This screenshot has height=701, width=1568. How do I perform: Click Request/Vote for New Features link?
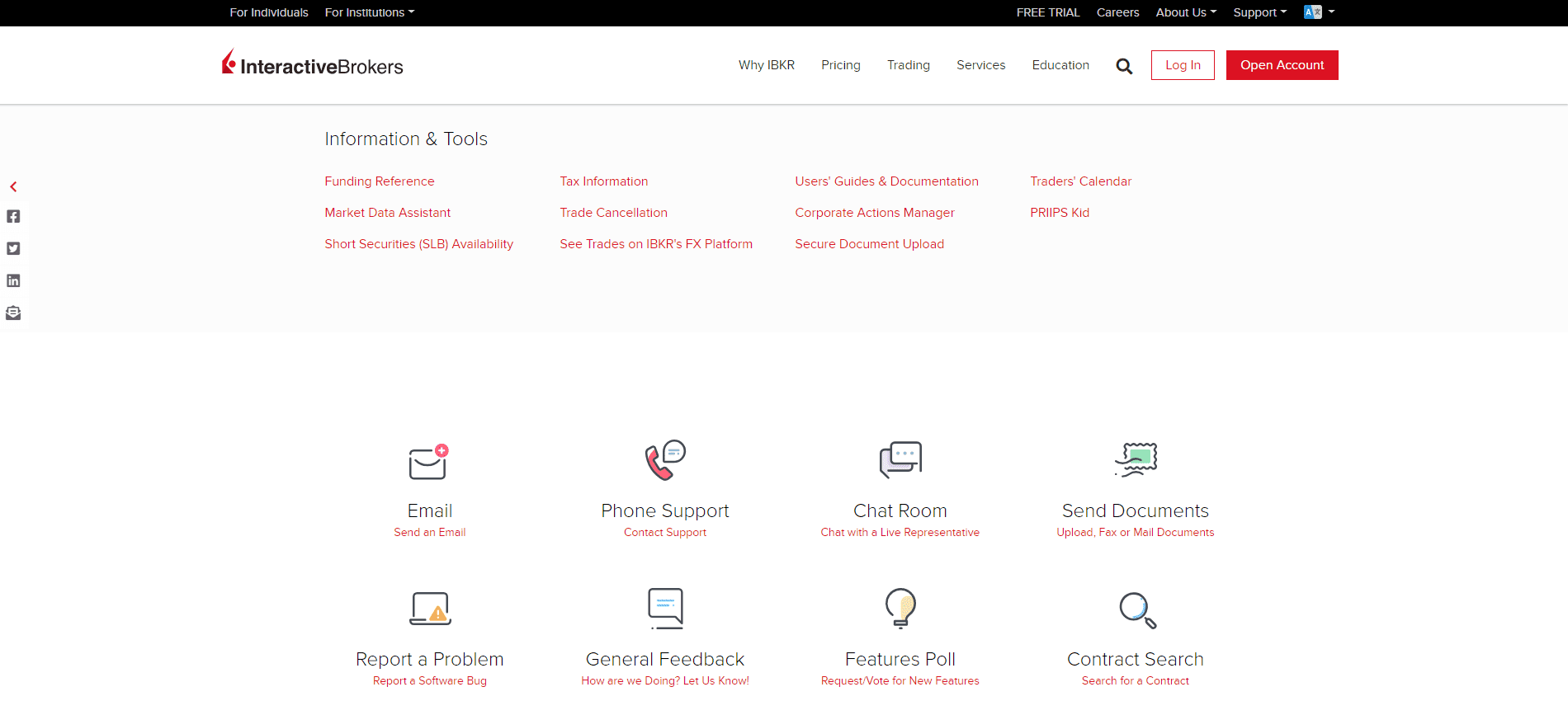coord(900,681)
